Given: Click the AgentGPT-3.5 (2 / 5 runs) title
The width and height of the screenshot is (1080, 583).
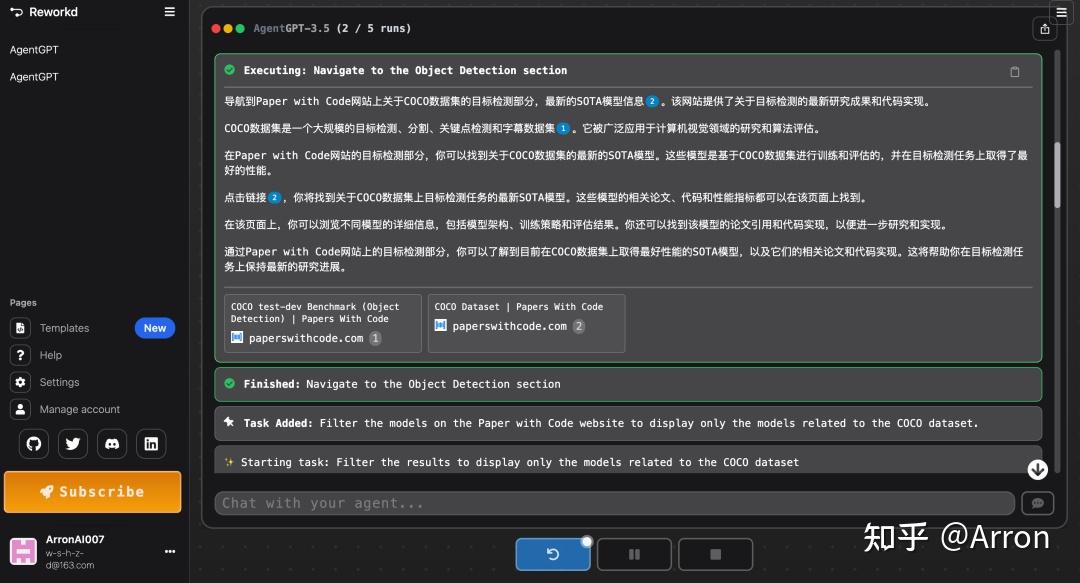Looking at the screenshot, I should tap(332, 28).
